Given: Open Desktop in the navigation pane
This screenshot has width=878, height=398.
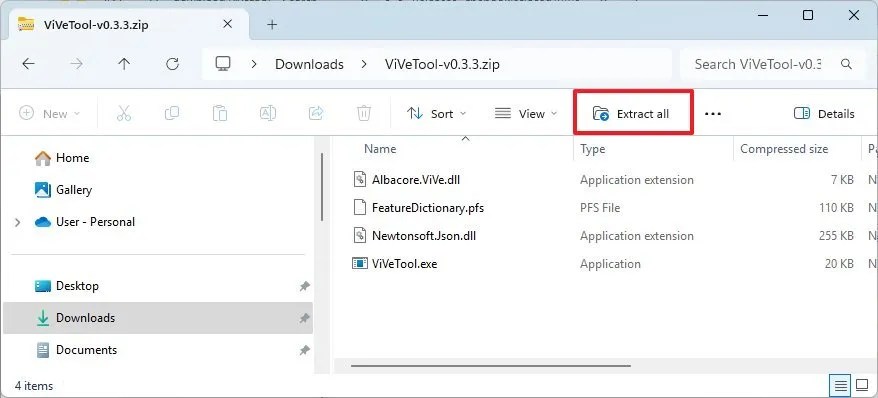Looking at the screenshot, I should tap(77, 286).
